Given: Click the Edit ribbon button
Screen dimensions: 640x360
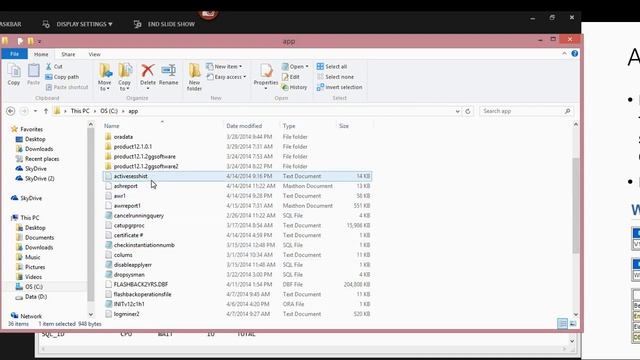Looking at the screenshot, I should [291, 77].
